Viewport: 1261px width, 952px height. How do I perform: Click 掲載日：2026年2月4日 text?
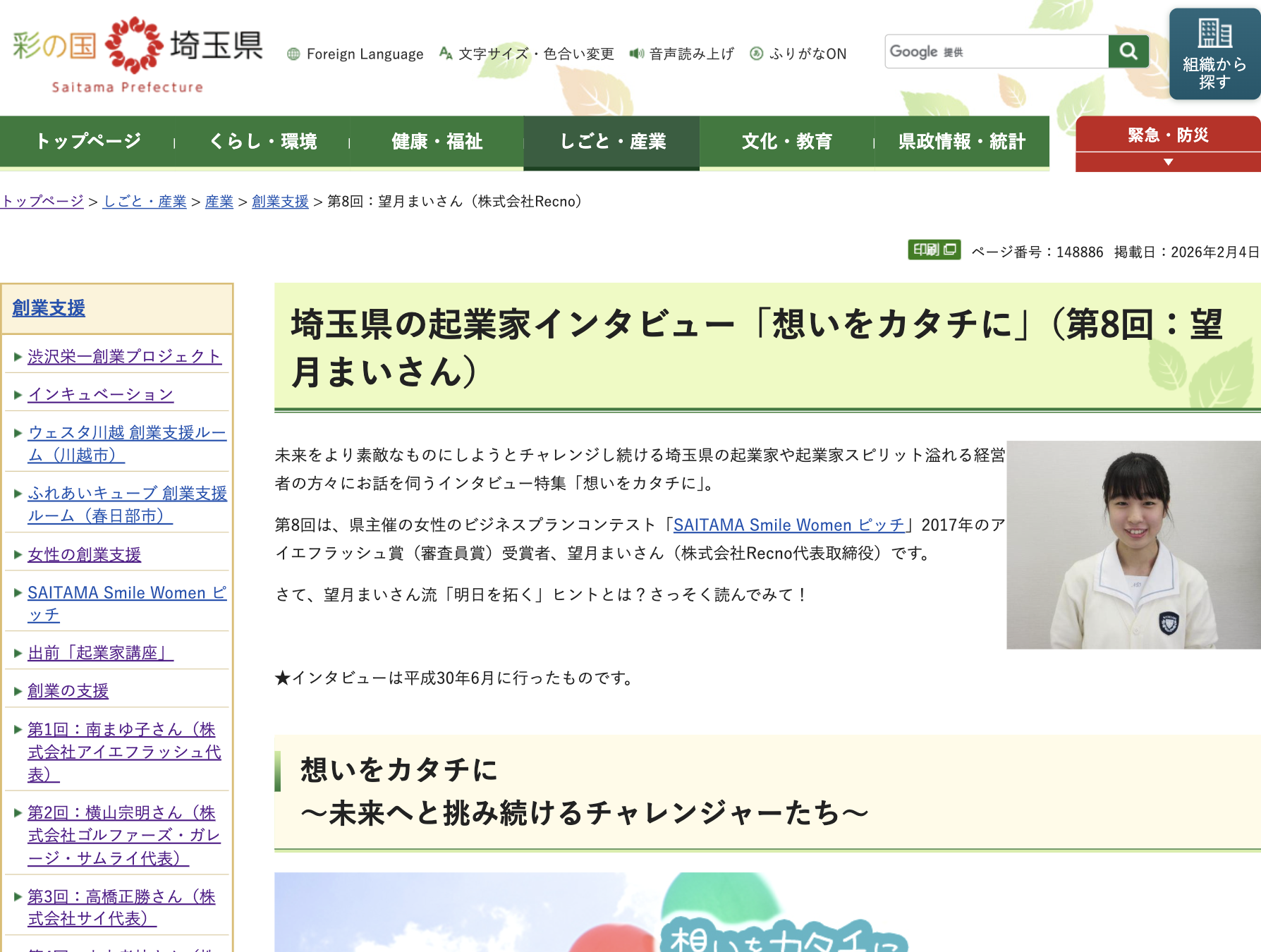(x=1187, y=252)
